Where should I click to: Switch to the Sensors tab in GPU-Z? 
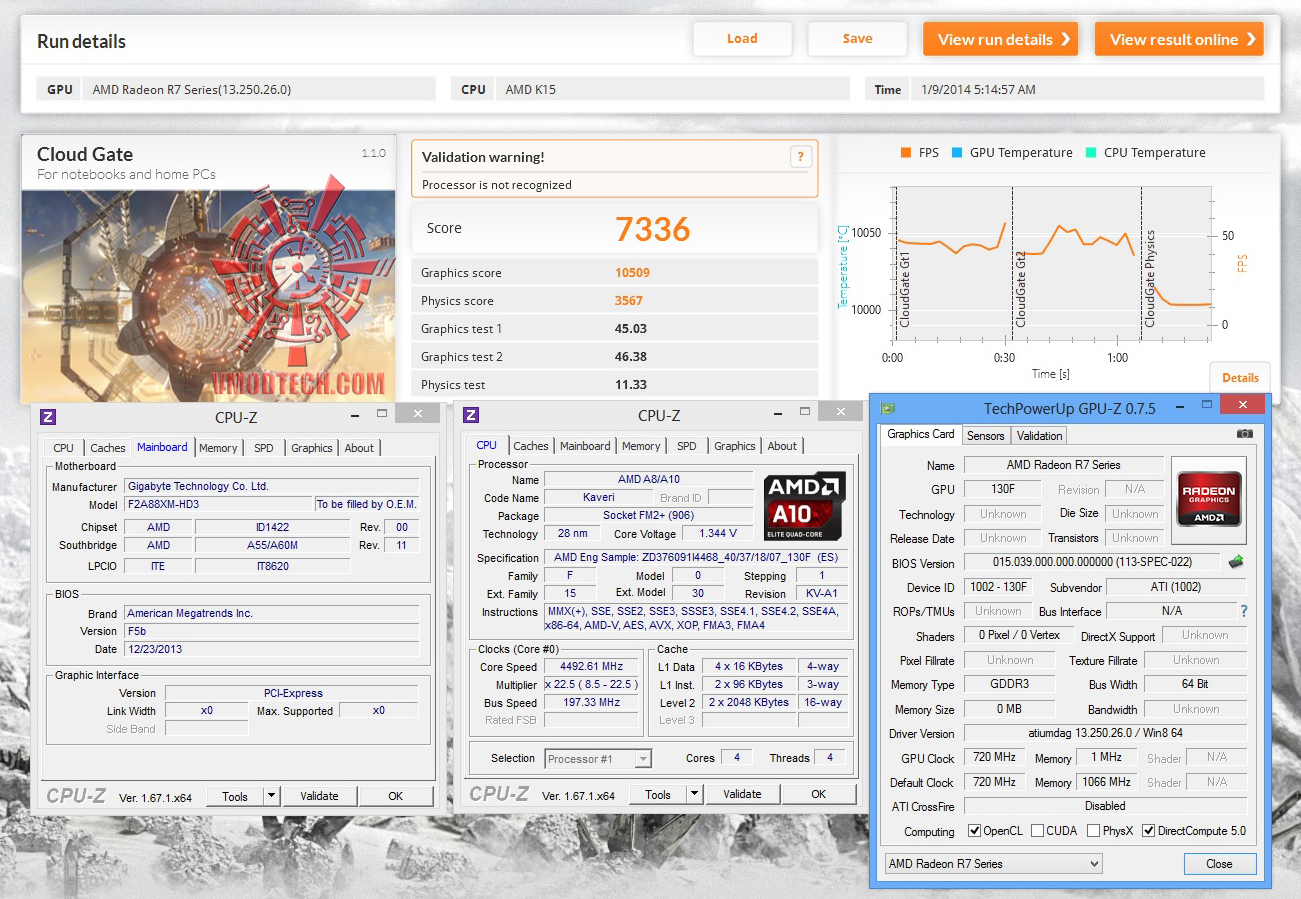(x=986, y=436)
